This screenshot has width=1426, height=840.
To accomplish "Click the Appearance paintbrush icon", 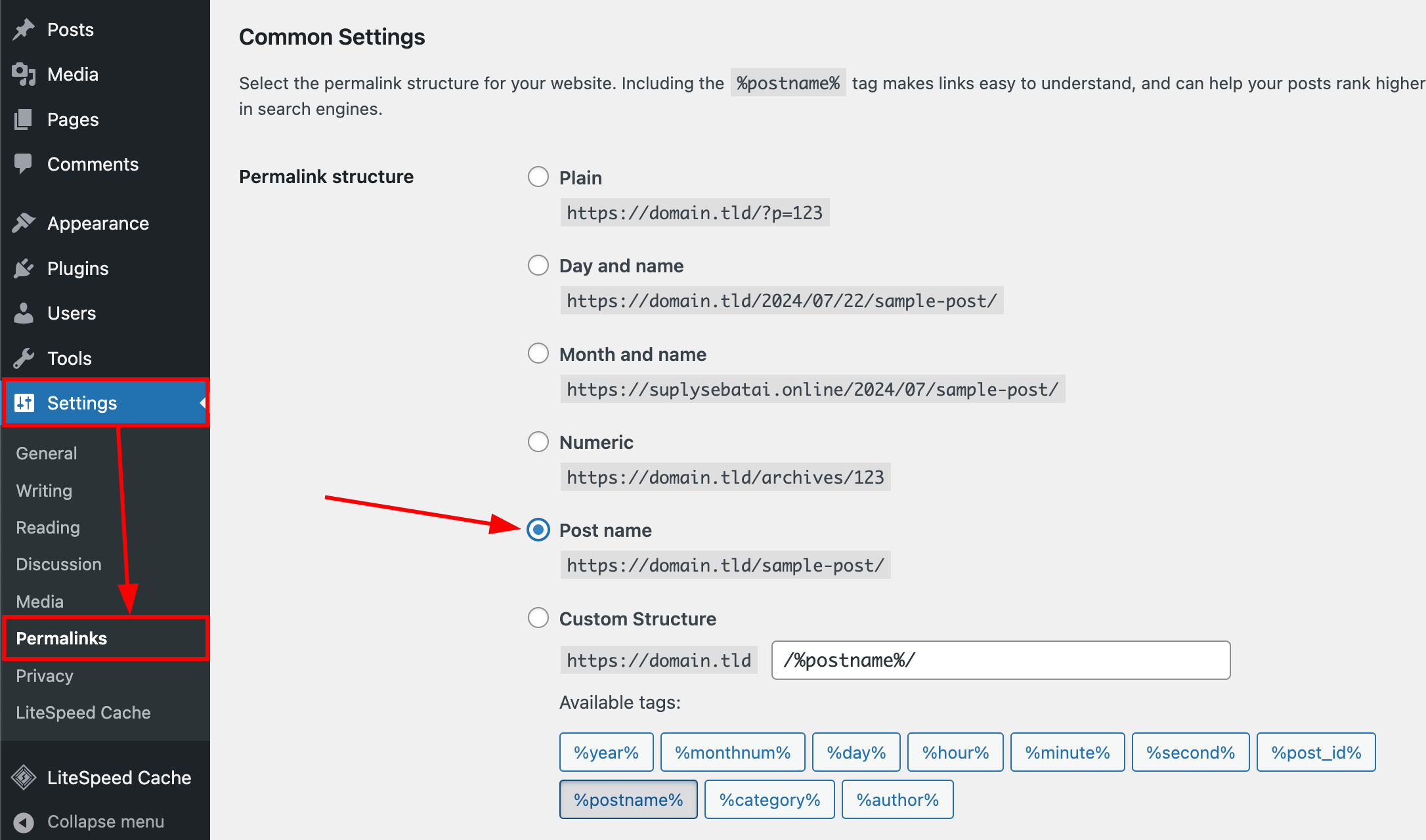I will [24, 223].
